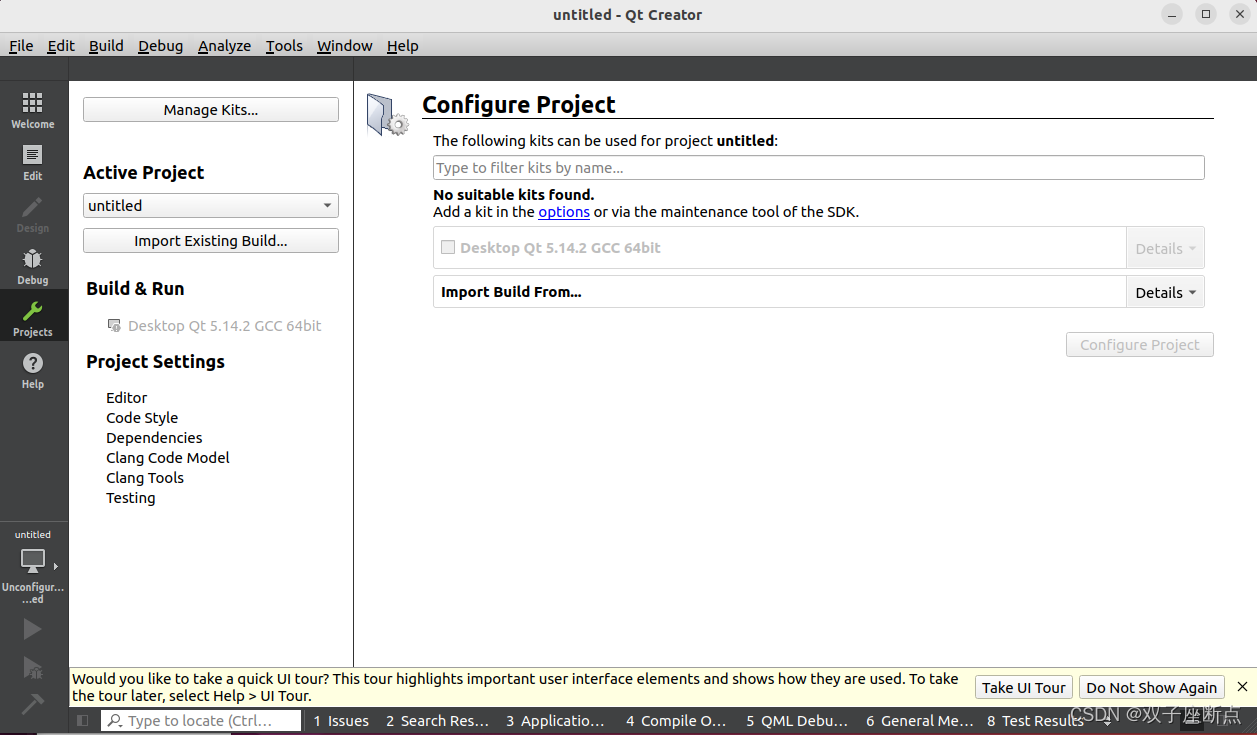Open the Active Project untitled dropdown
Image resolution: width=1257 pixels, height=735 pixels.
coord(211,205)
